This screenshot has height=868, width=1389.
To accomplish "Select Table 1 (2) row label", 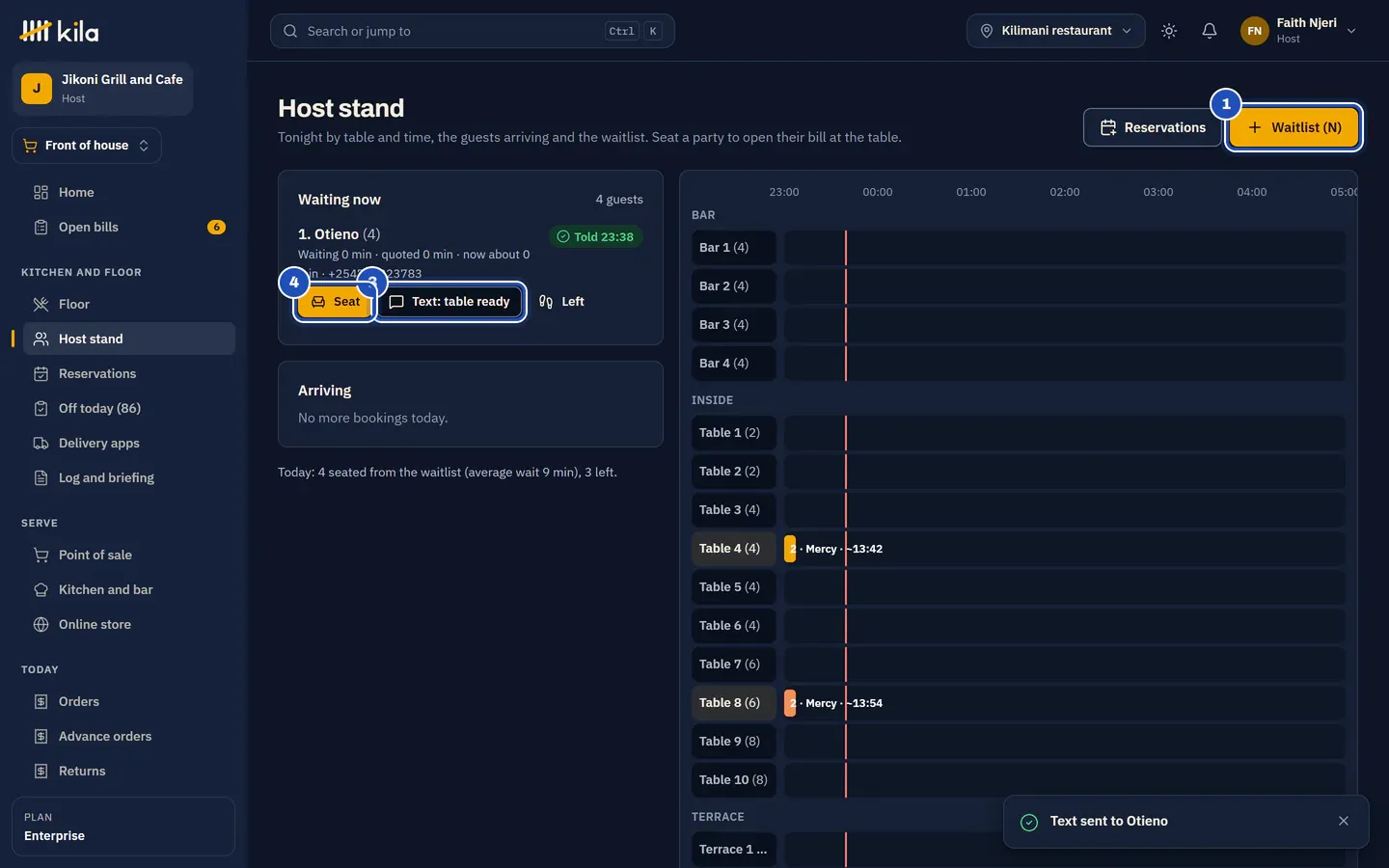I will (x=733, y=433).
